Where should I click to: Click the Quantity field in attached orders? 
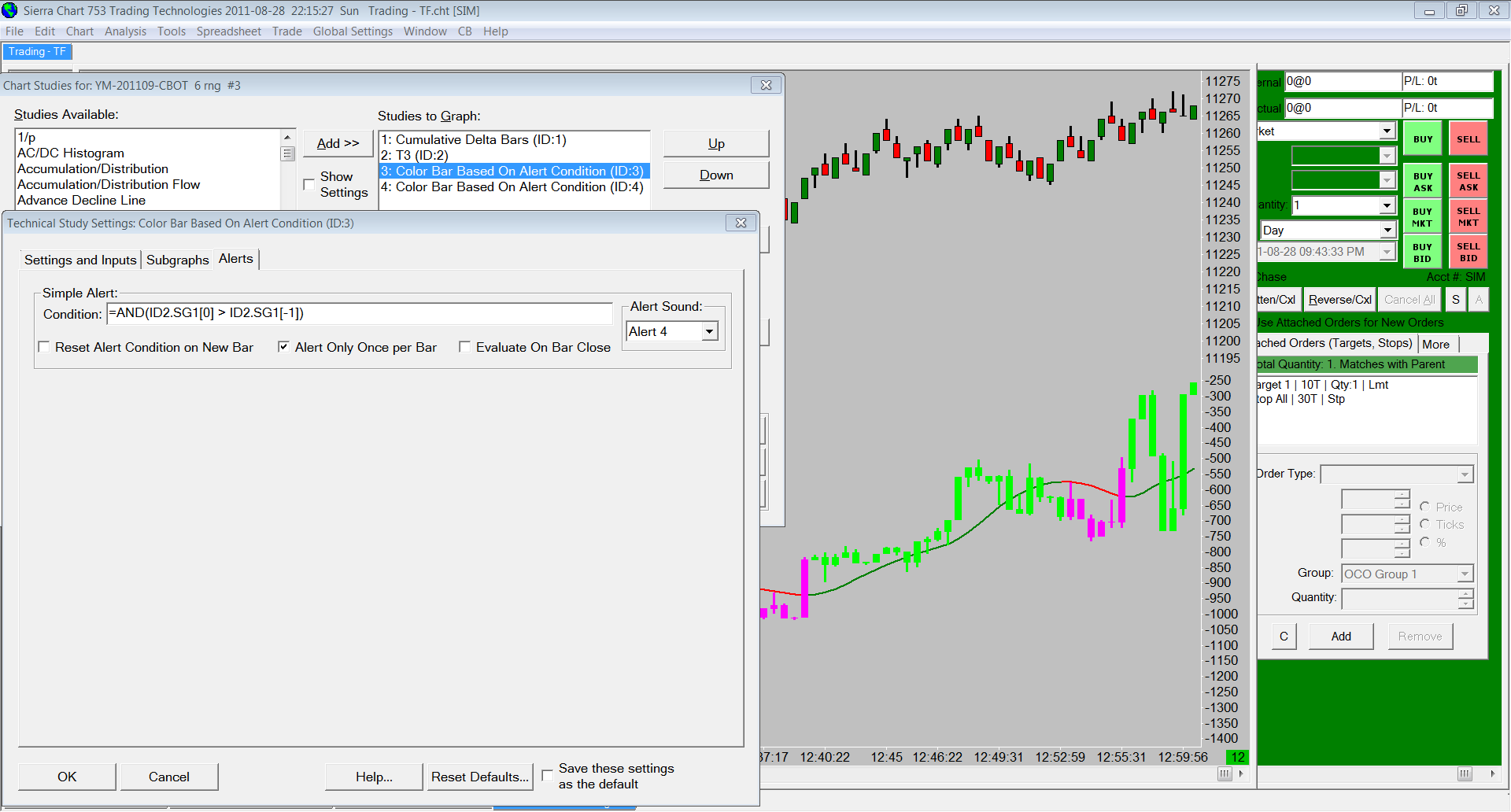[1399, 598]
